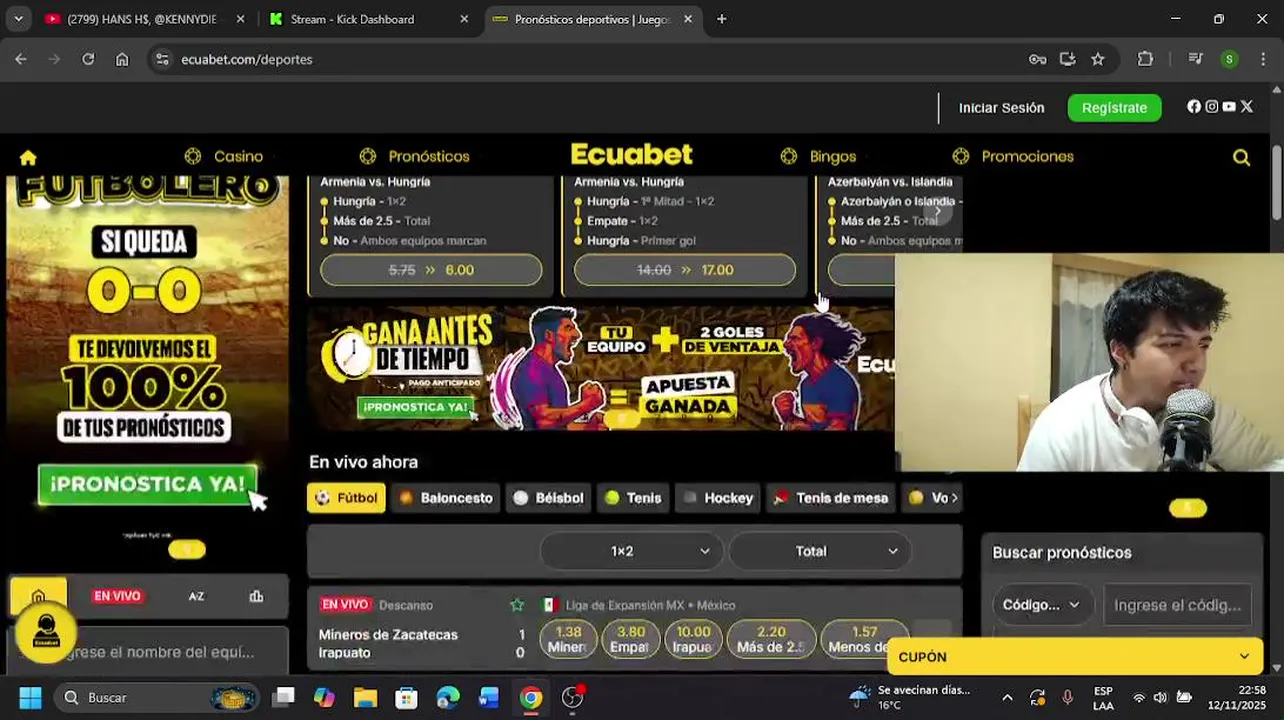Select the A-Z sports list icon
Screen dimensions: 1284x720
pos(196,596)
